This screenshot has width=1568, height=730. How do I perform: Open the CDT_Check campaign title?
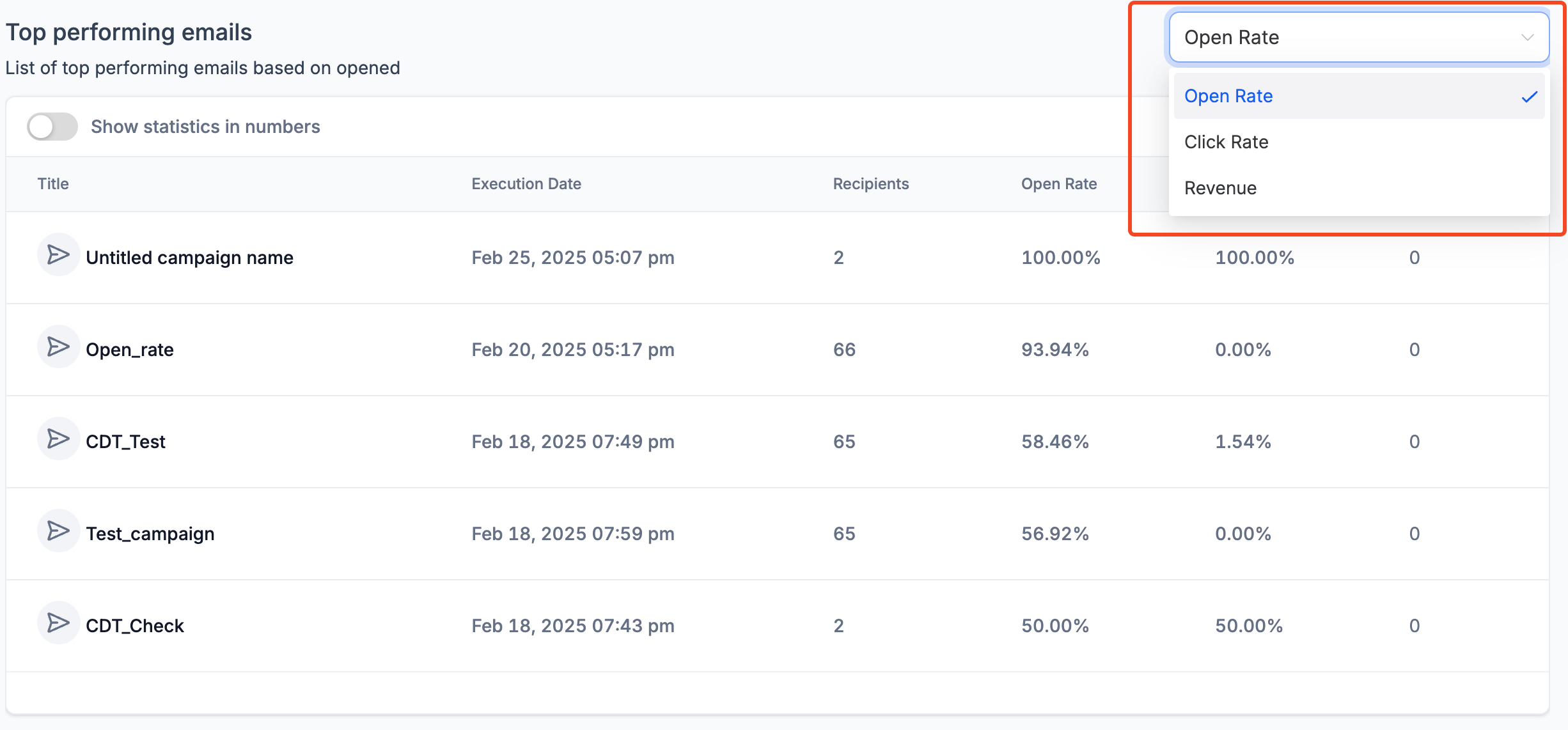(x=135, y=626)
